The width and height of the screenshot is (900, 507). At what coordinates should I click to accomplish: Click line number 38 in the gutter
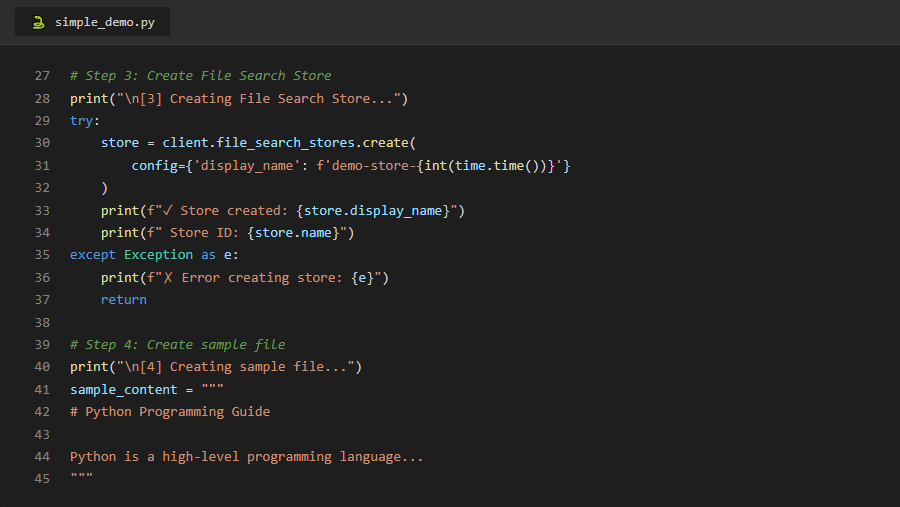point(42,323)
